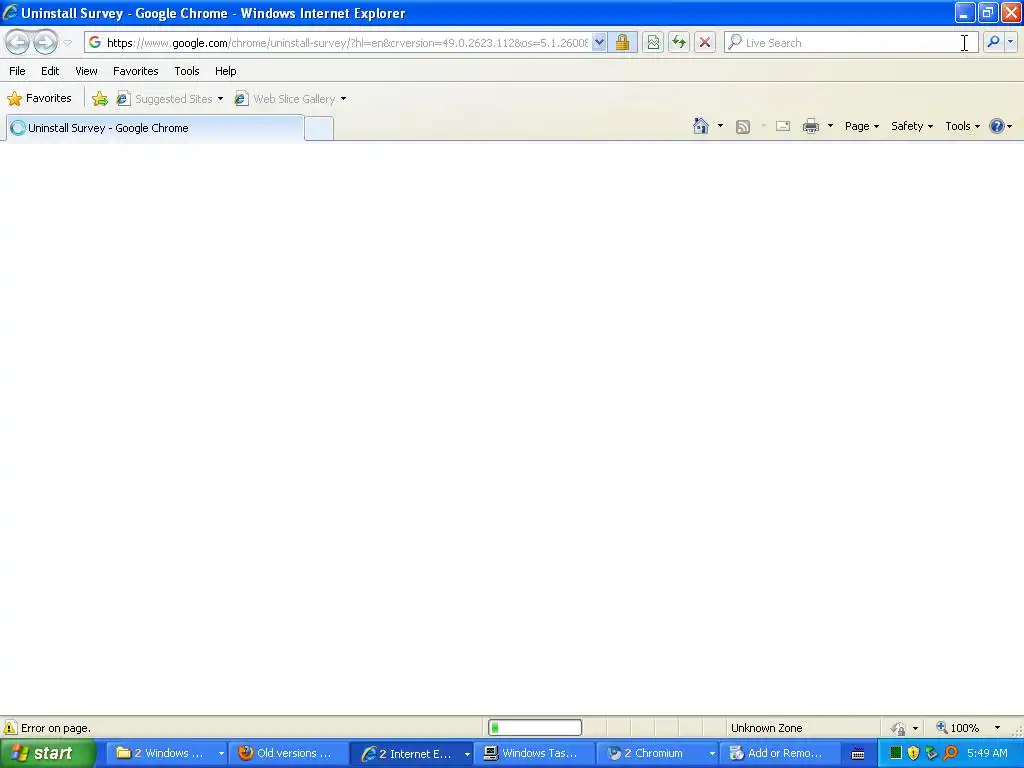Click the address bar URL field
This screenshot has width=1024, height=768.
(347, 42)
